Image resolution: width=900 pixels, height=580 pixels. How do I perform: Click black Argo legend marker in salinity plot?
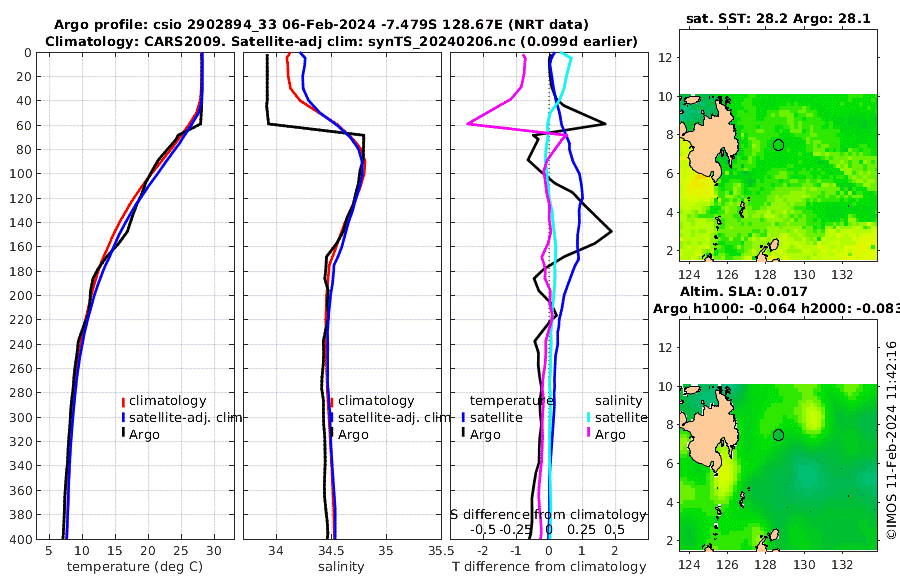coord(332,434)
